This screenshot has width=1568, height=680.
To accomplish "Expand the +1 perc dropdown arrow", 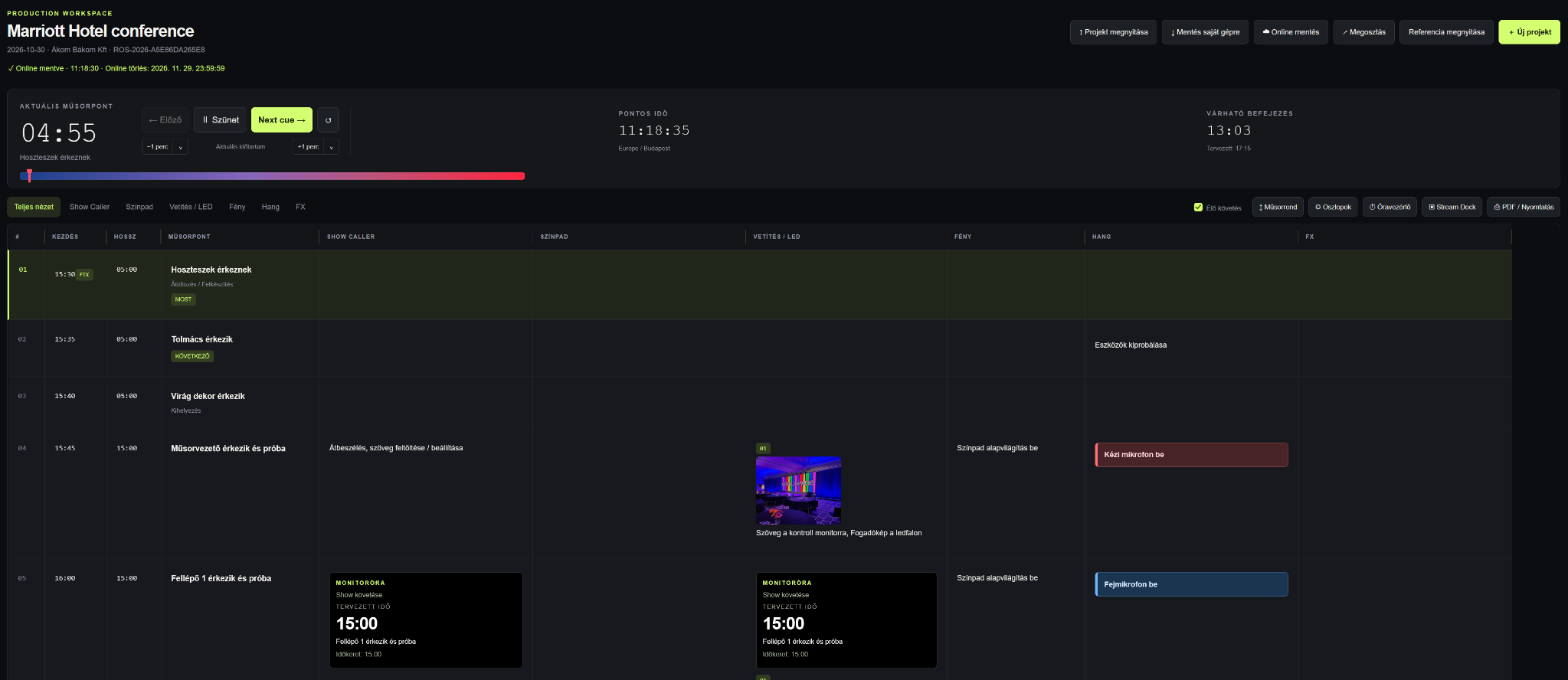I will pos(331,147).
